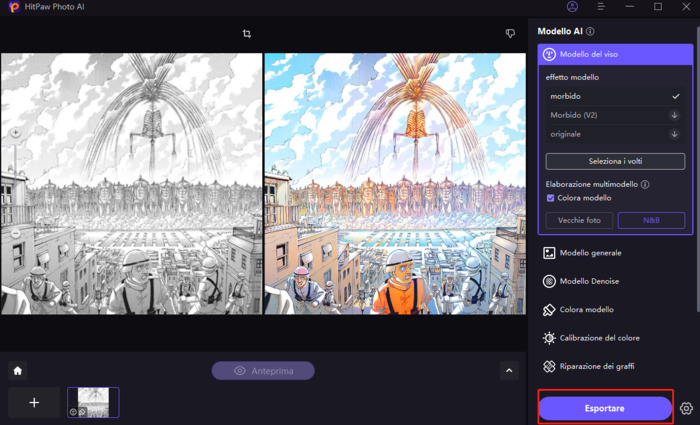Click the Modello generale icon
This screenshot has width=700, height=425.
coord(549,253)
